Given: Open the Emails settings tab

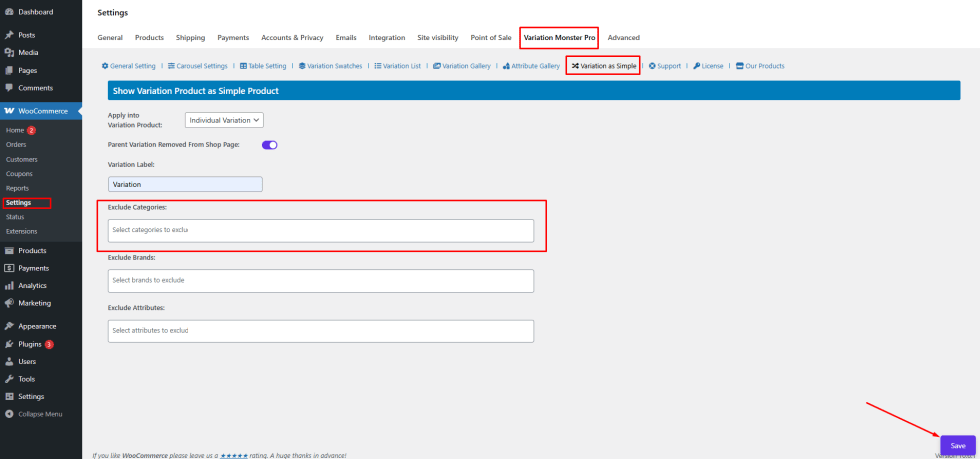Looking at the screenshot, I should point(346,38).
